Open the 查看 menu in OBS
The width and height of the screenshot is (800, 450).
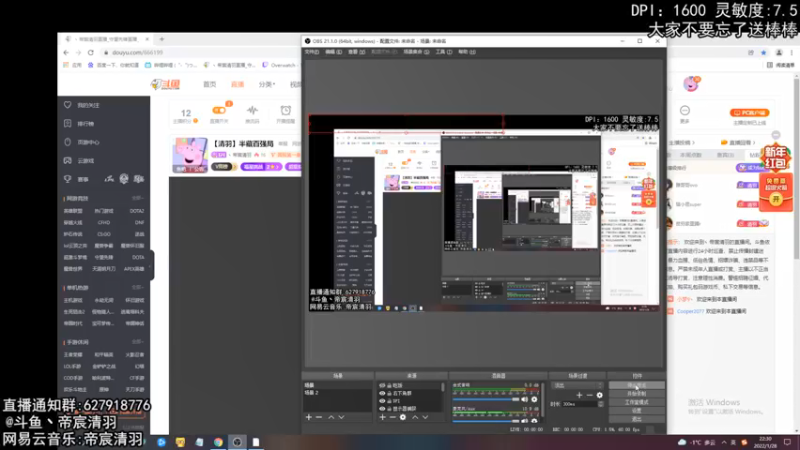(357, 52)
